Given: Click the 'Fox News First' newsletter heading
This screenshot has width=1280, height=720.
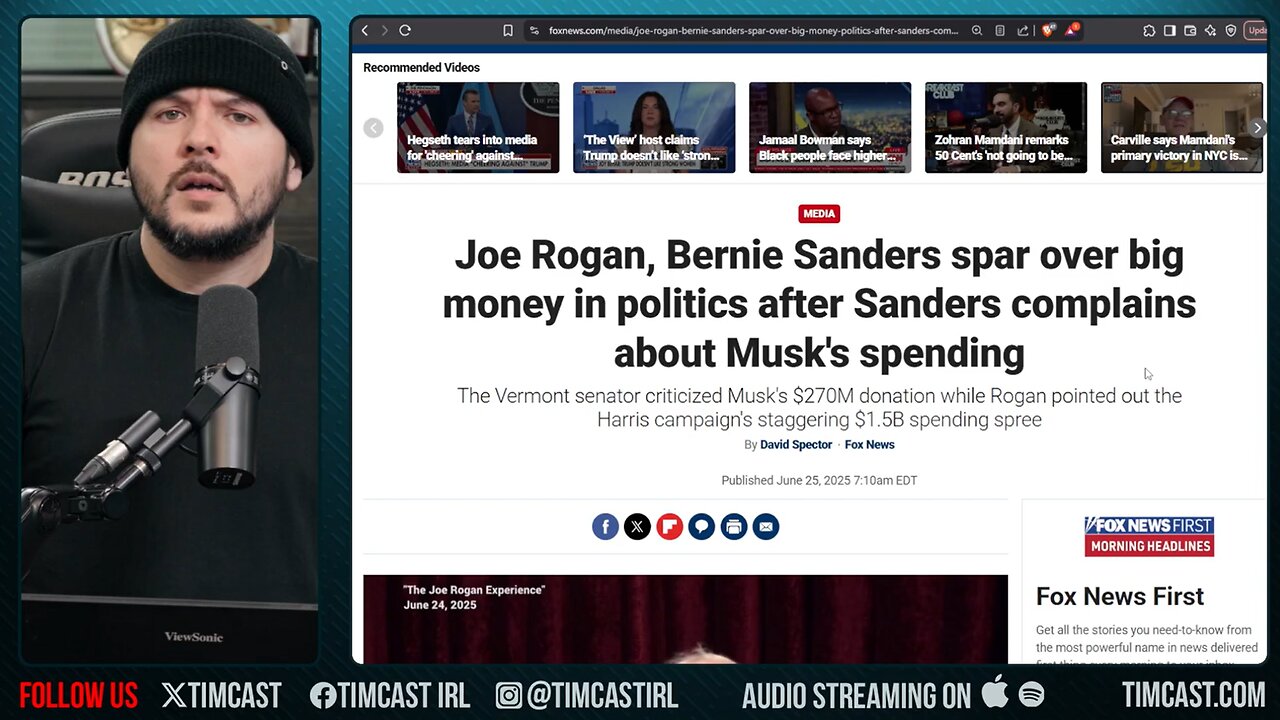Looking at the screenshot, I should 1120,596.
